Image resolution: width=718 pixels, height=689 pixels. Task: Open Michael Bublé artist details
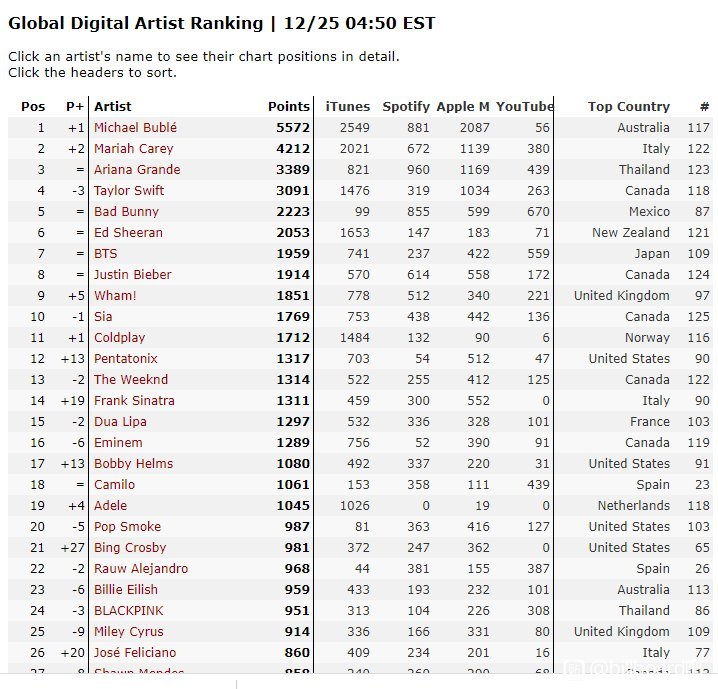pos(135,127)
